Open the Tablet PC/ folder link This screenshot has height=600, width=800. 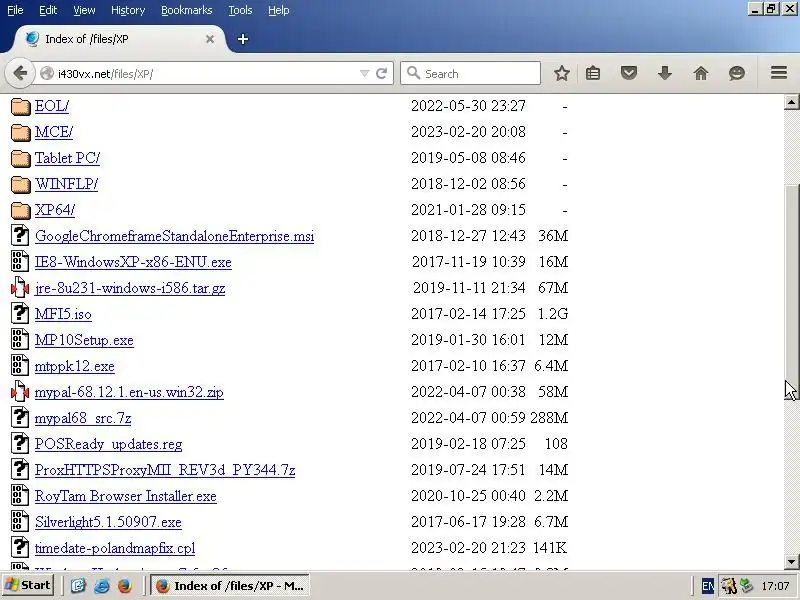click(67, 158)
